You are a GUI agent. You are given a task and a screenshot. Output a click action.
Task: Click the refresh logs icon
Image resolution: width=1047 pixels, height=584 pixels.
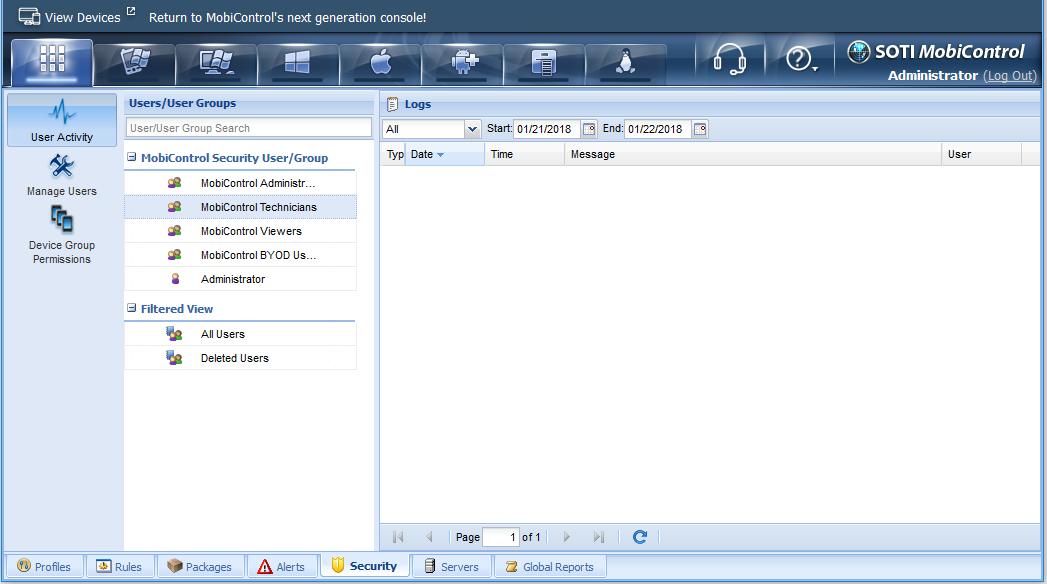click(x=640, y=537)
